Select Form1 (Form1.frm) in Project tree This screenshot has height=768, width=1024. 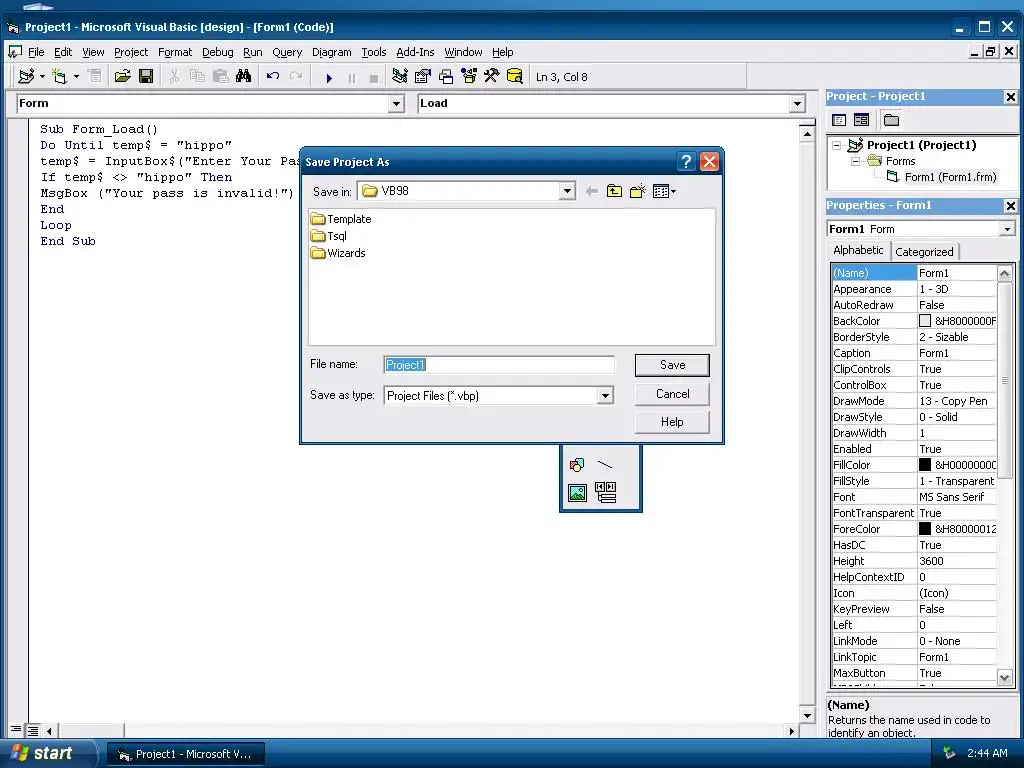coord(950,177)
